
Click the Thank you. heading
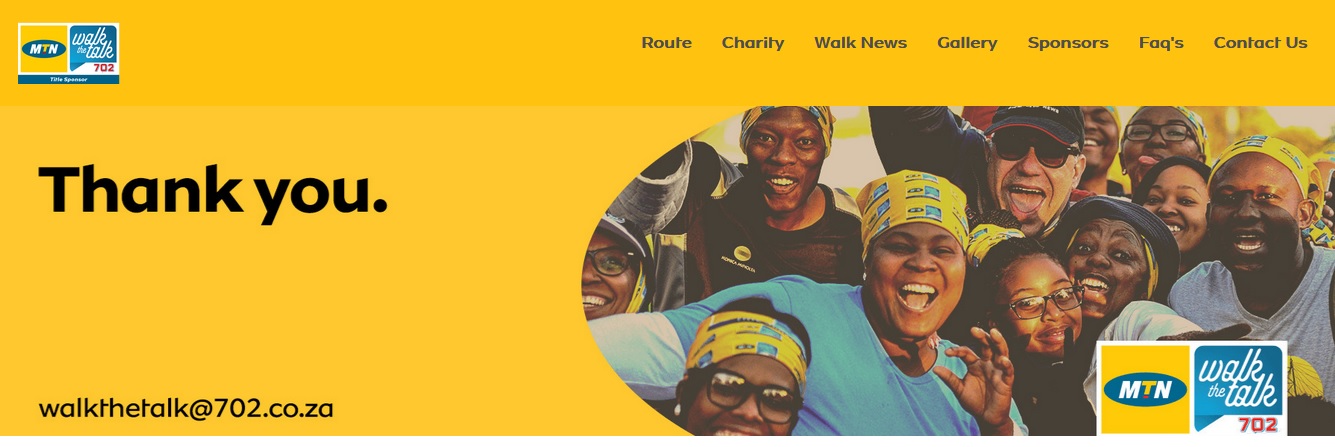point(212,191)
